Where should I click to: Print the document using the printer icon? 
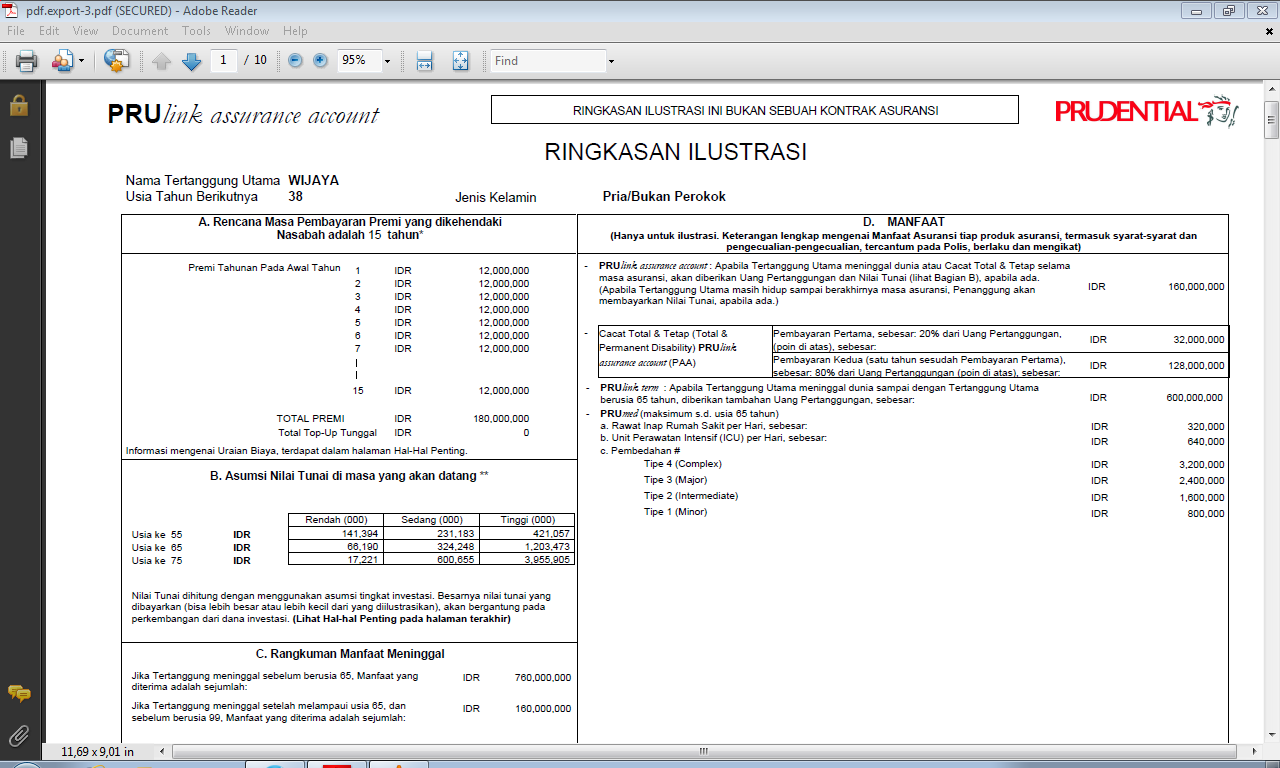26,61
